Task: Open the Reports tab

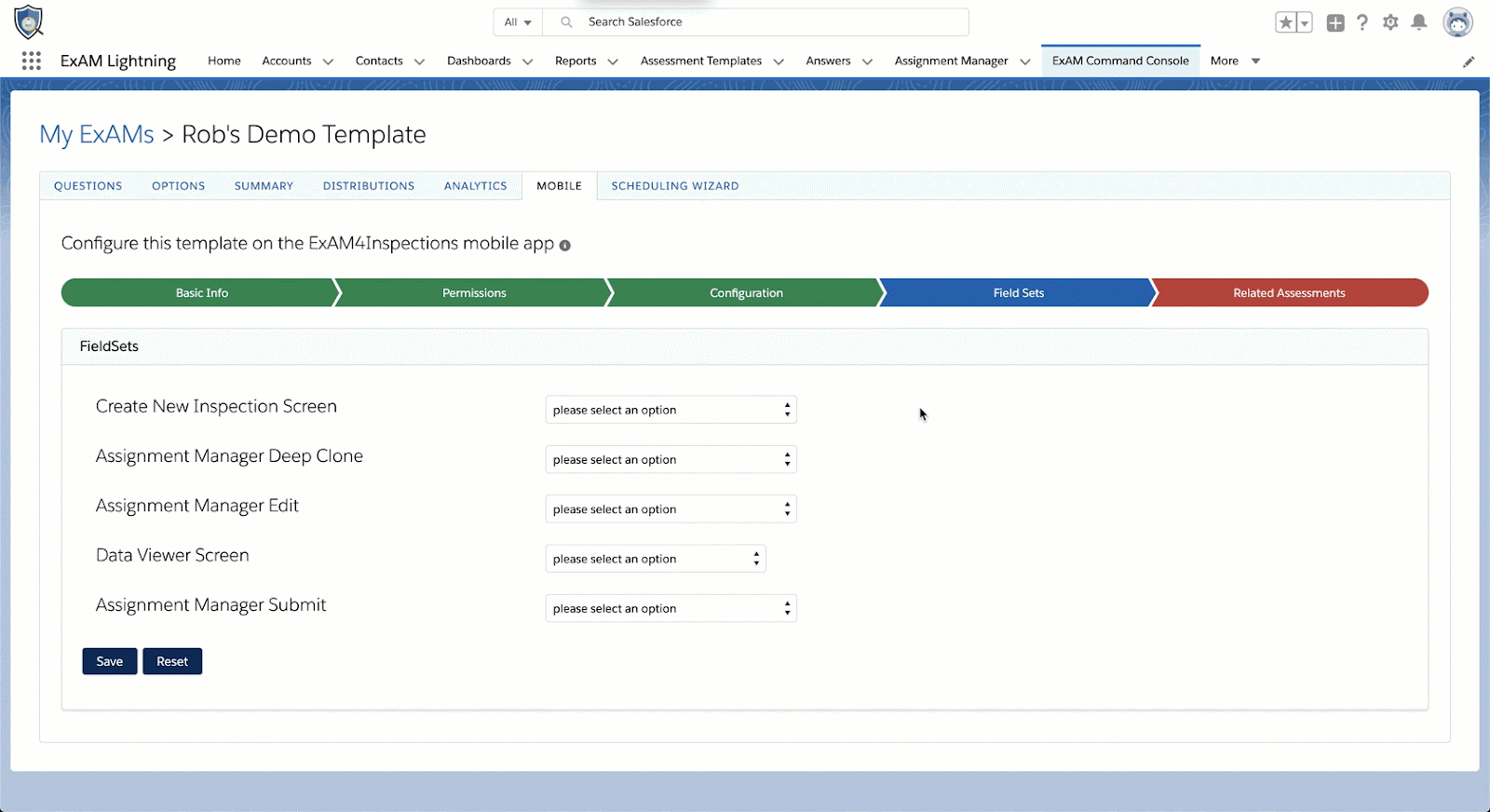Action: [576, 61]
